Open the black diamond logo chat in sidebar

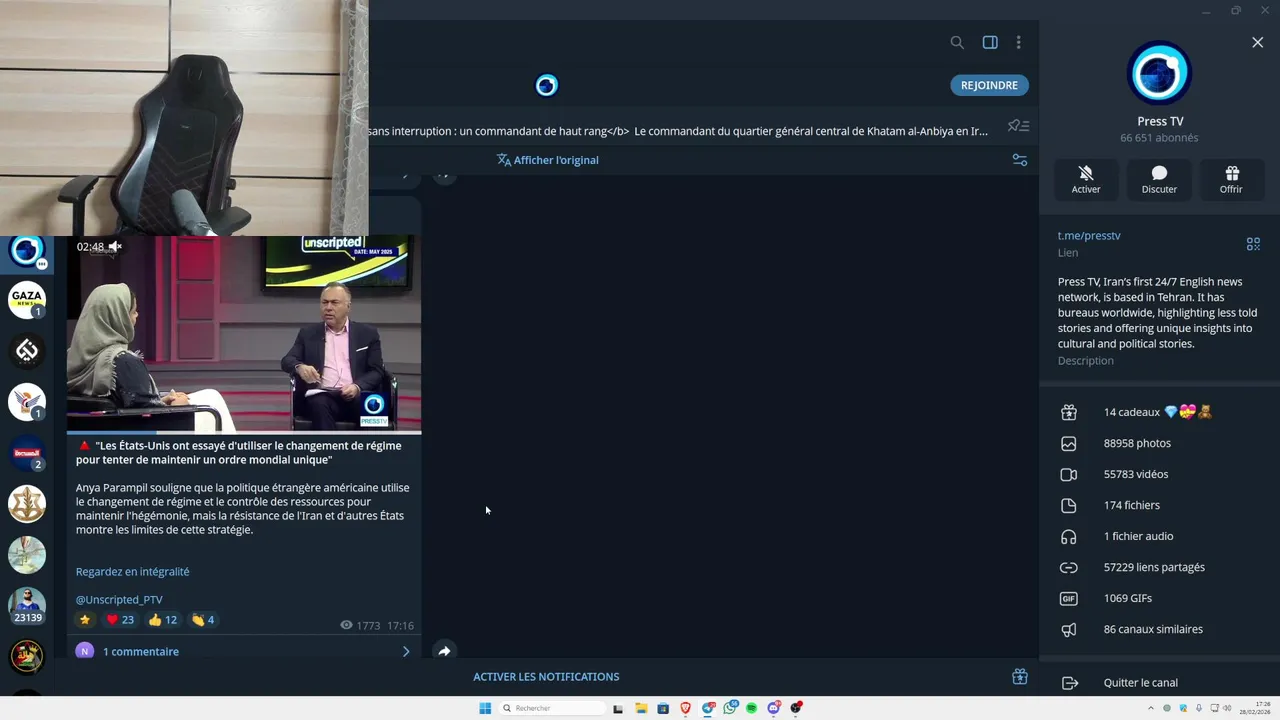[27, 350]
